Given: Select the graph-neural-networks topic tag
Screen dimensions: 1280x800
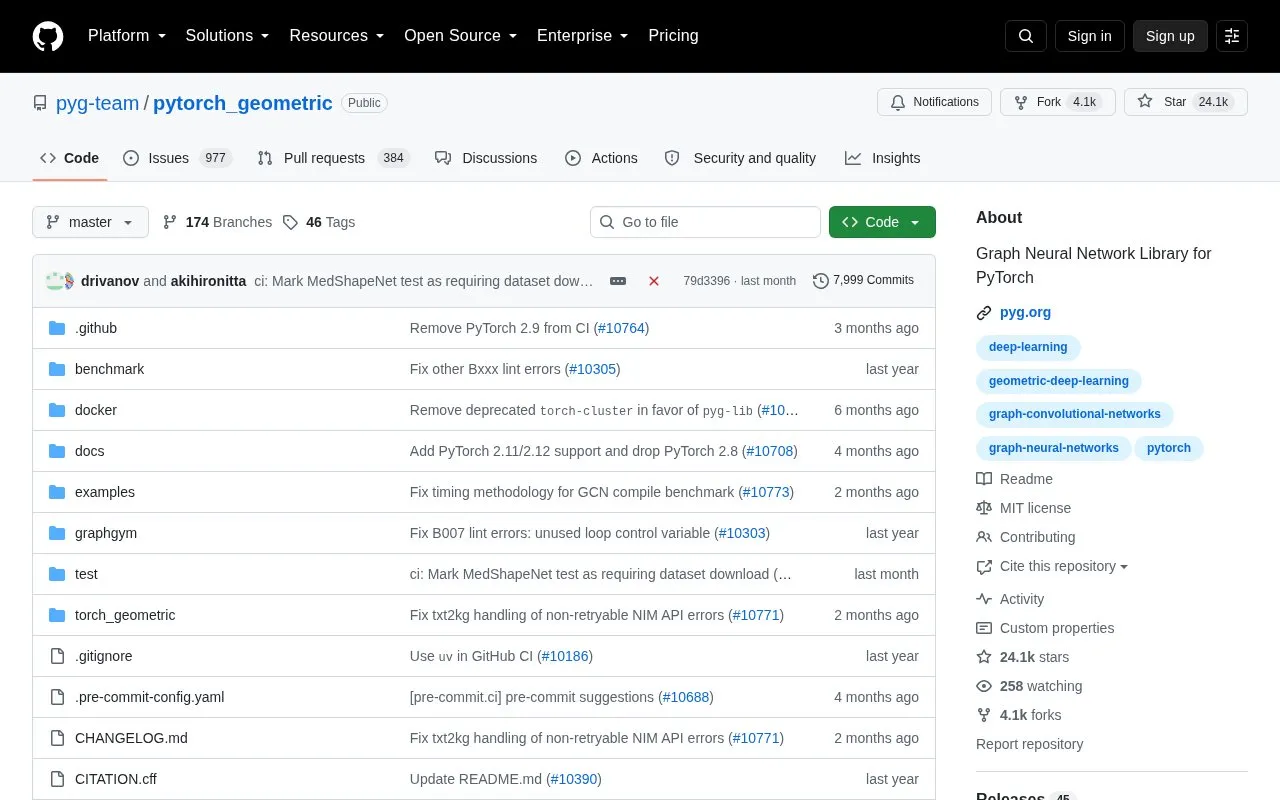Looking at the screenshot, I should tap(1054, 448).
